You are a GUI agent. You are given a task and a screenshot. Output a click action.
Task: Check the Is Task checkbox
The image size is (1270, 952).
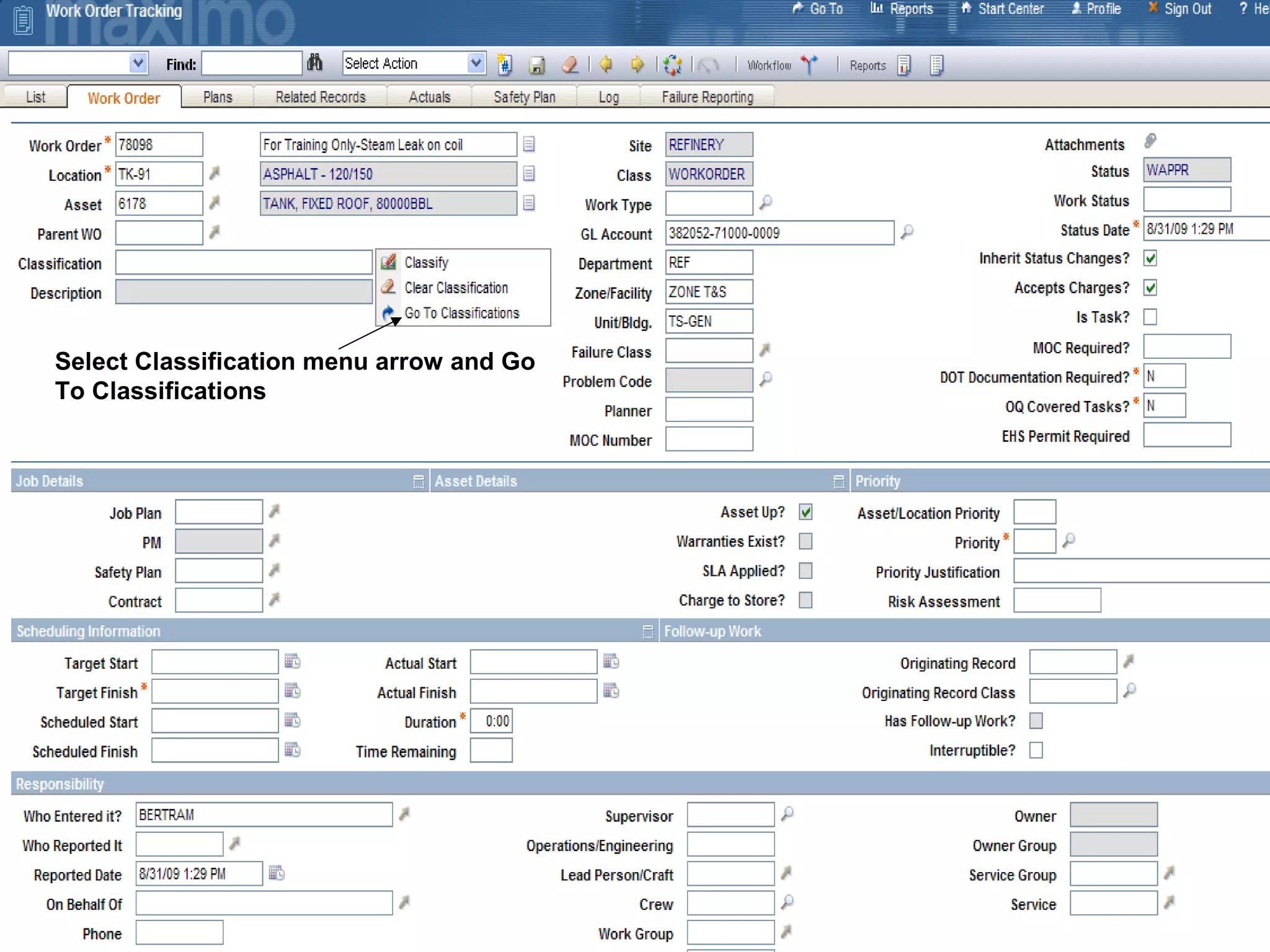pos(1150,317)
